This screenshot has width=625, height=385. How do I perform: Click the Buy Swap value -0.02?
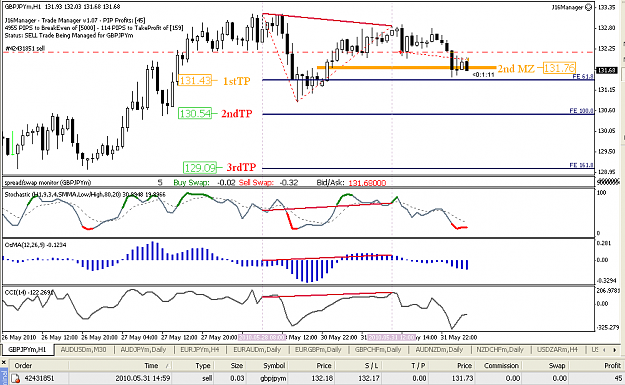(226, 183)
